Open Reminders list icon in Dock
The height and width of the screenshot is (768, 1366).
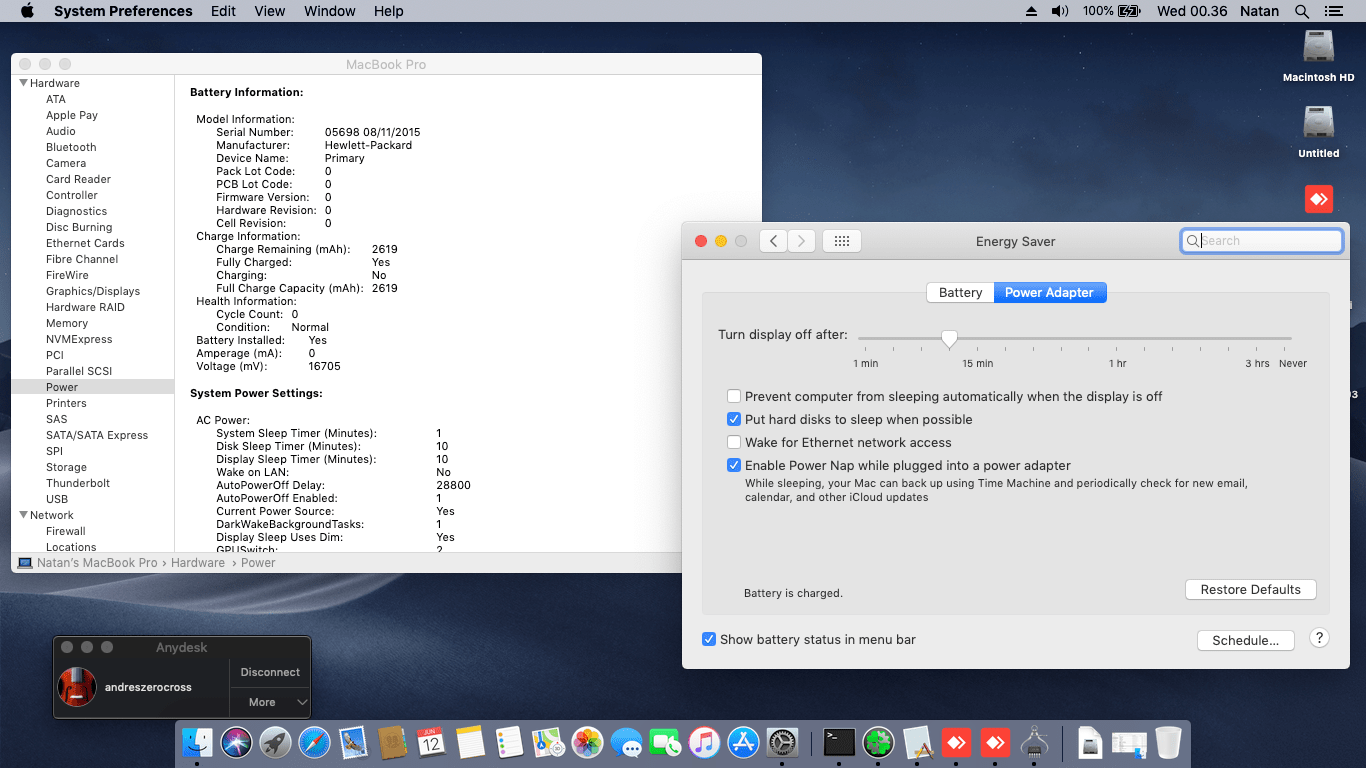[x=509, y=742]
